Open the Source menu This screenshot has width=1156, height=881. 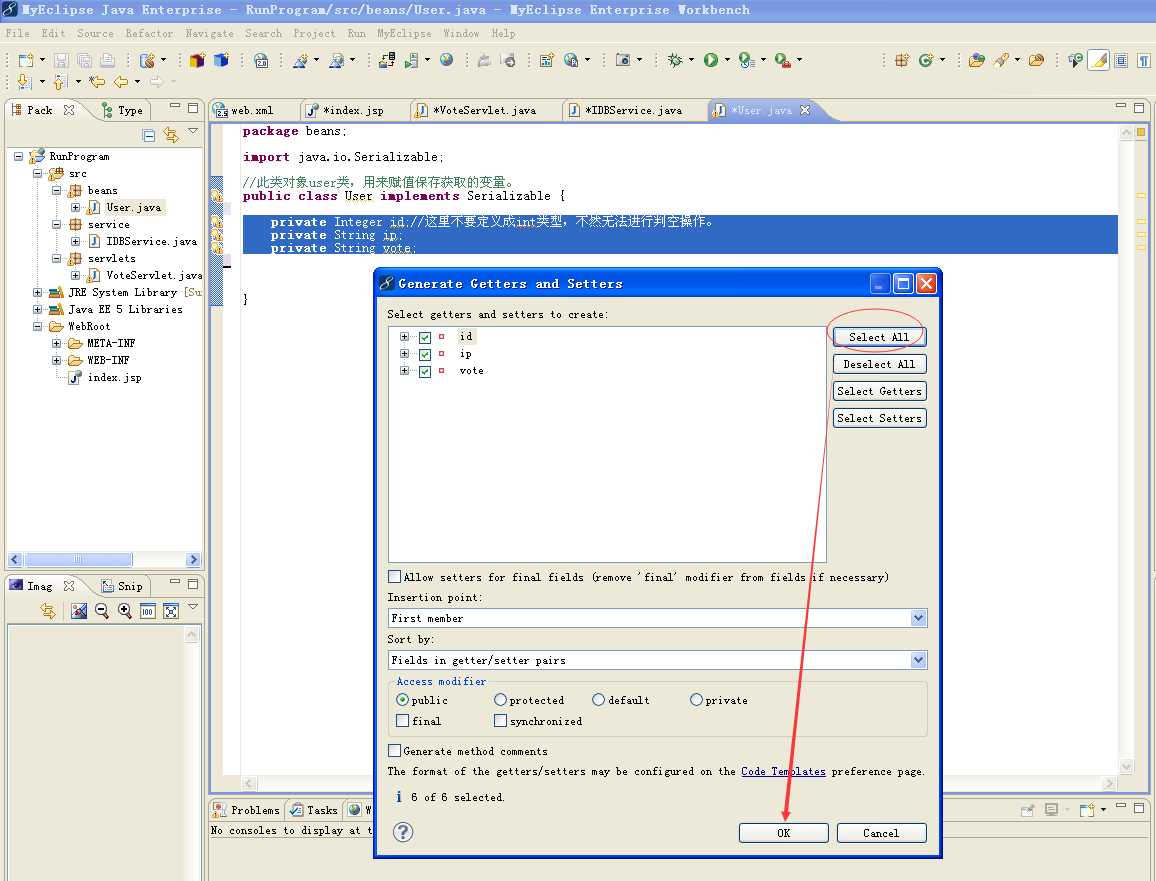click(95, 33)
